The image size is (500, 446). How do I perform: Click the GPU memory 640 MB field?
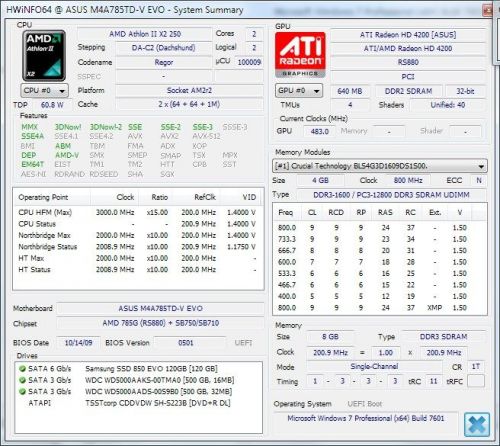point(350,91)
